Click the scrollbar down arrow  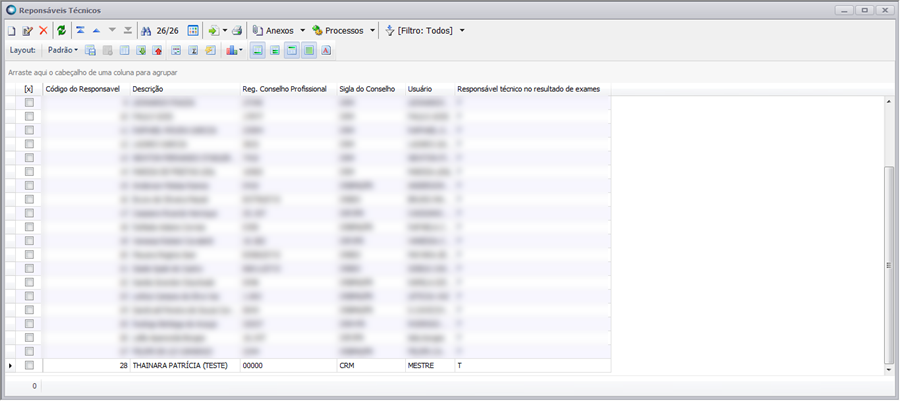click(889, 371)
